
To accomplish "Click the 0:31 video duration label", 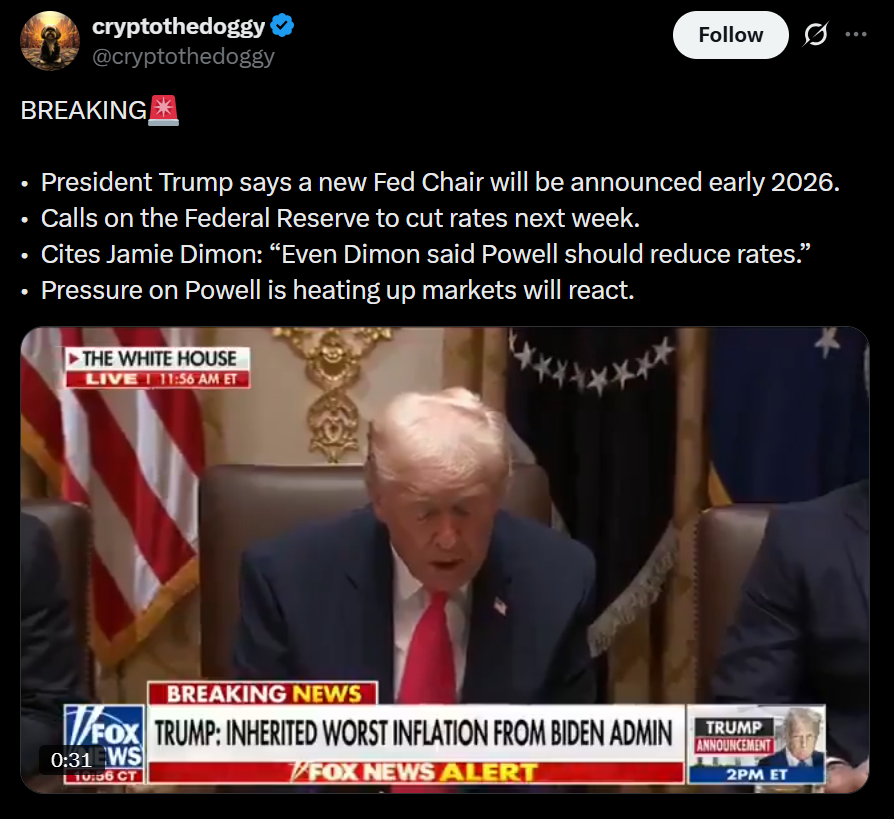I will coord(71,760).
